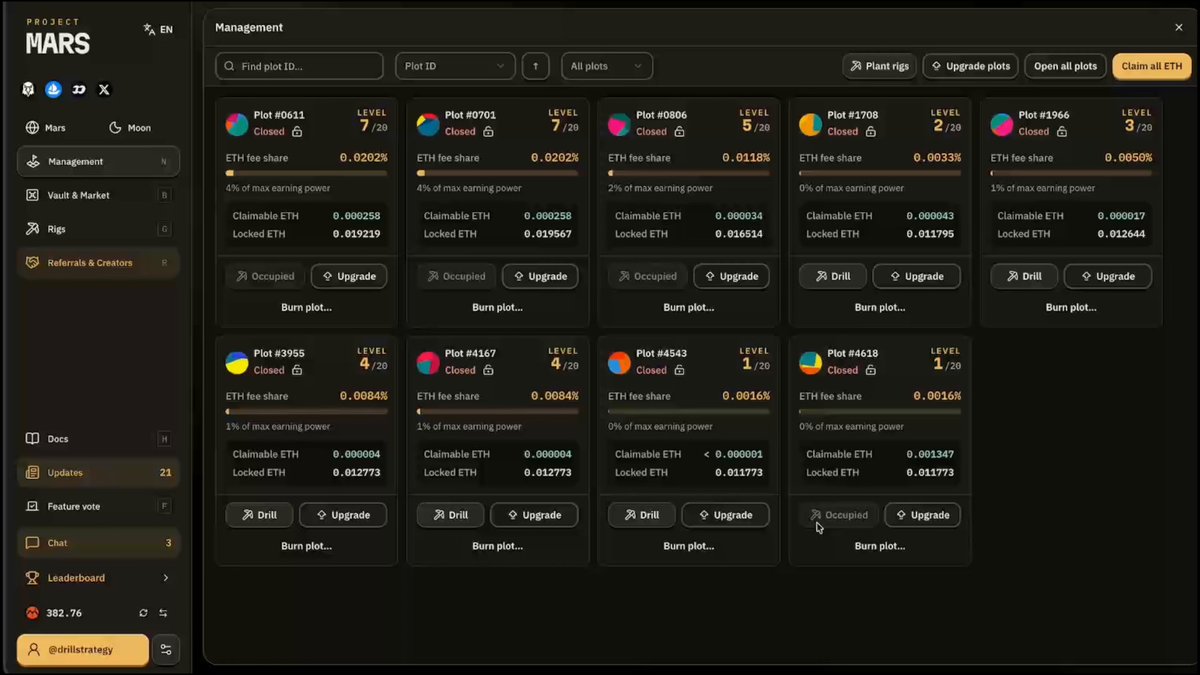The width and height of the screenshot is (1200, 675).
Task: Open the Referrals & Creators menu item
Action: (x=98, y=263)
